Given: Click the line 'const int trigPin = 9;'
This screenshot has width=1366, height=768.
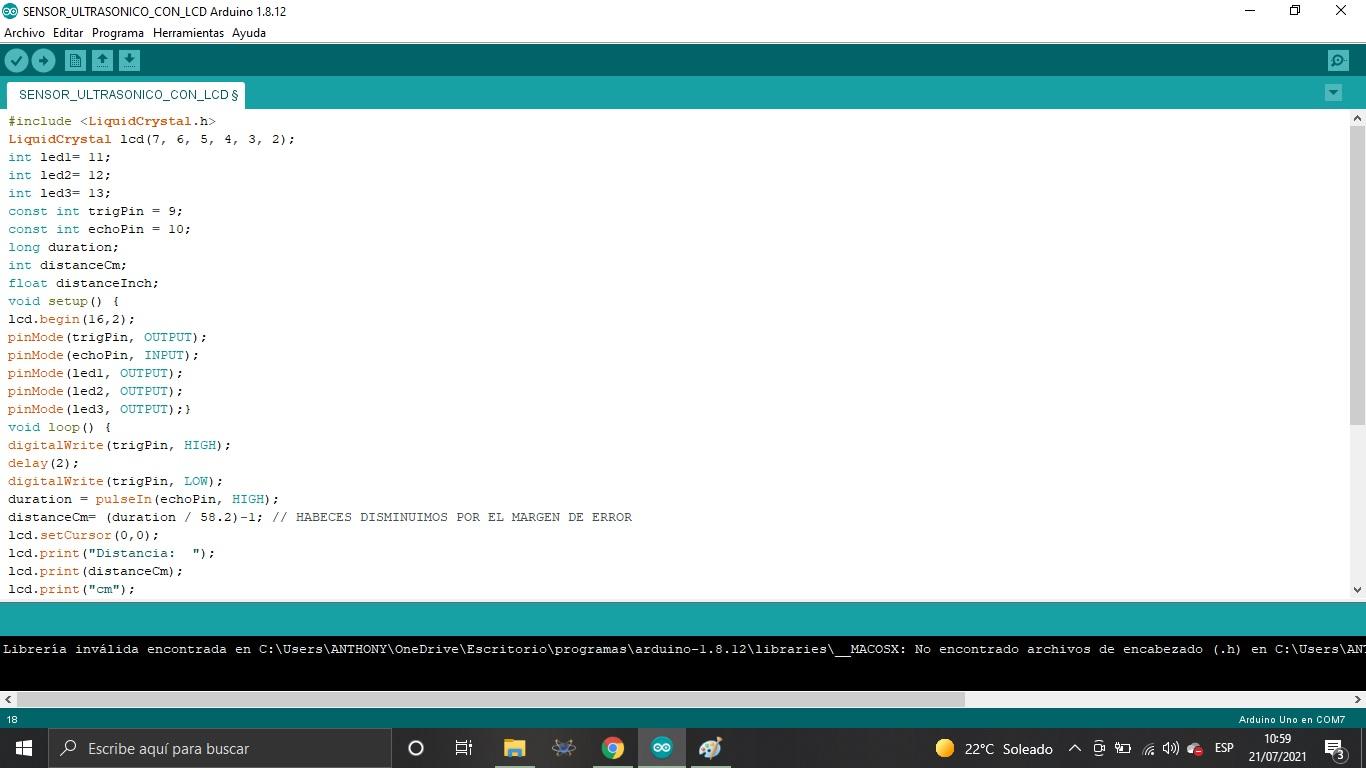Looking at the screenshot, I should 96,211.
